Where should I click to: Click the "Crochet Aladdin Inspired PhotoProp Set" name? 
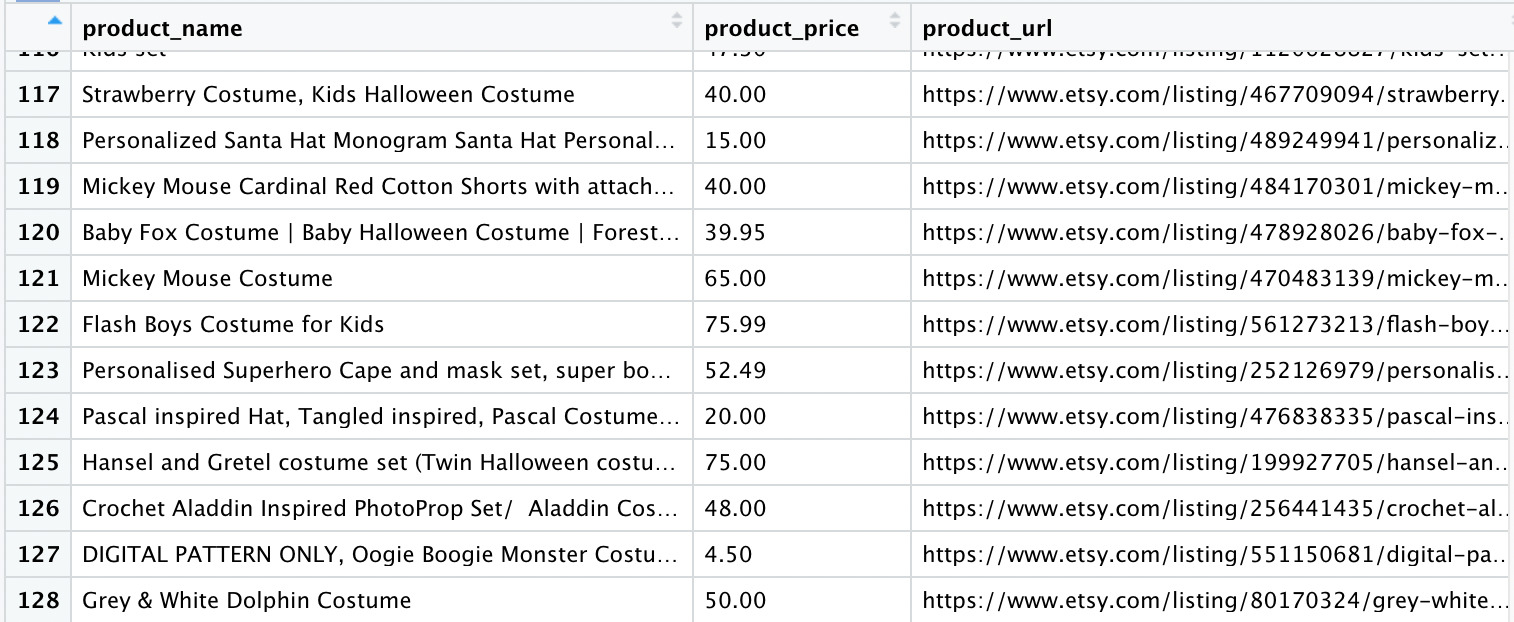pos(381,509)
